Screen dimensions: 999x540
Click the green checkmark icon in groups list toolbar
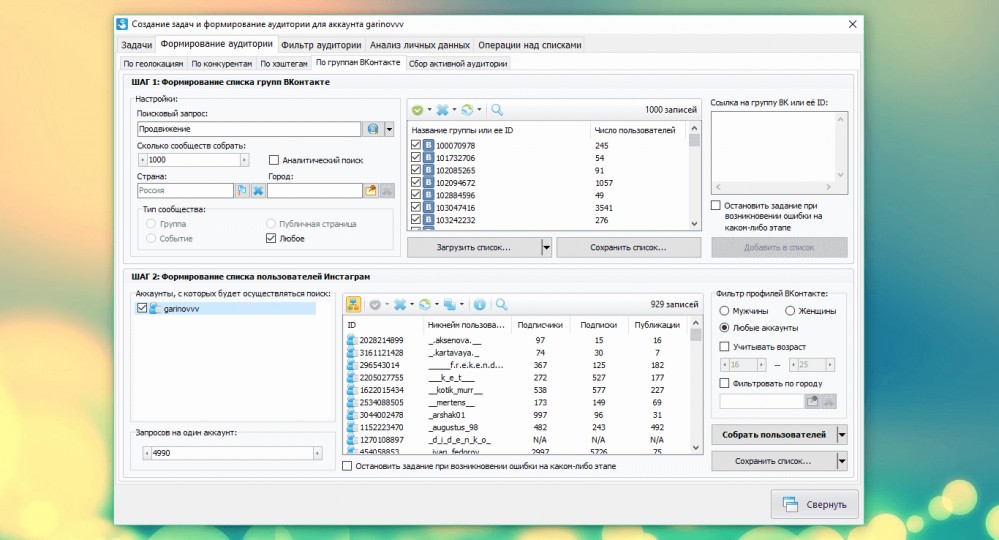pos(417,110)
